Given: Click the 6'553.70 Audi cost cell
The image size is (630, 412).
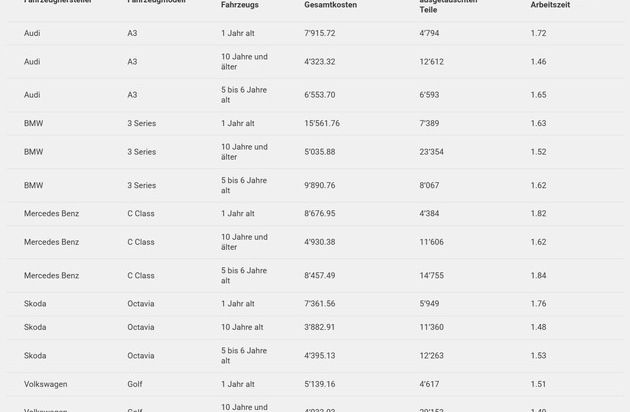Looking at the screenshot, I should [x=320, y=95].
